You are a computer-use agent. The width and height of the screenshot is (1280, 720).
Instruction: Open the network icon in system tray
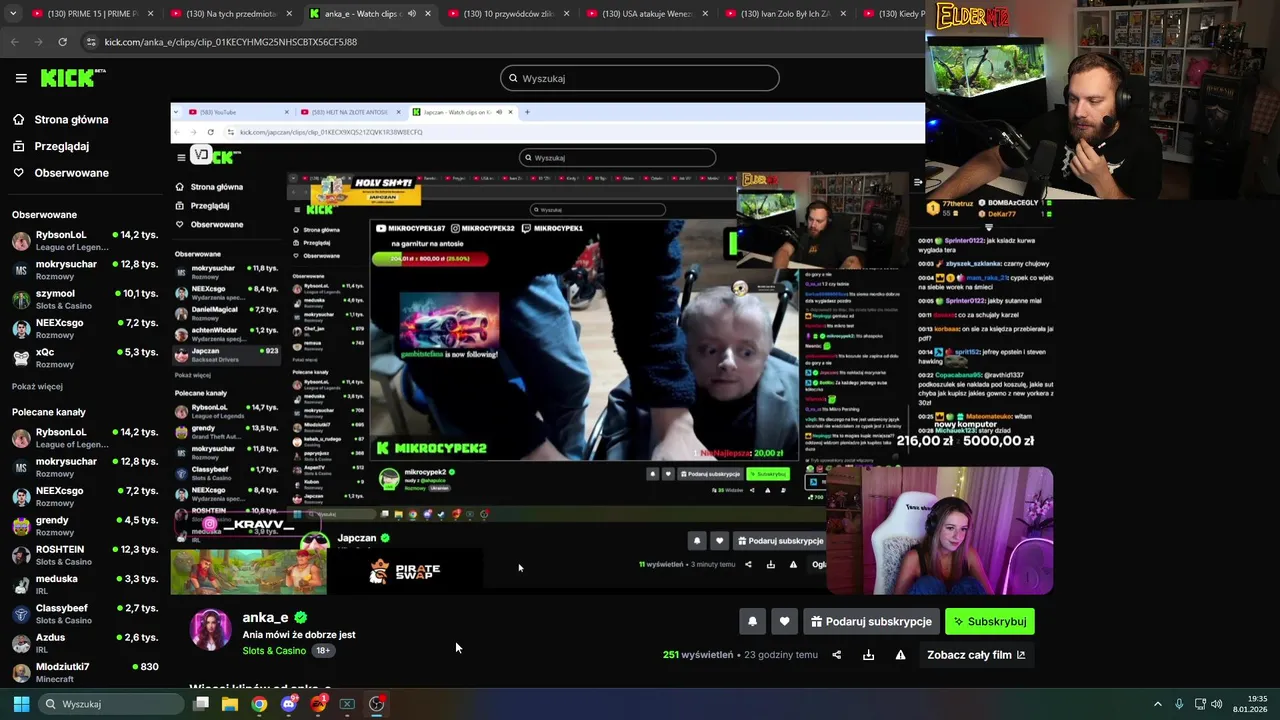pos(1200,704)
